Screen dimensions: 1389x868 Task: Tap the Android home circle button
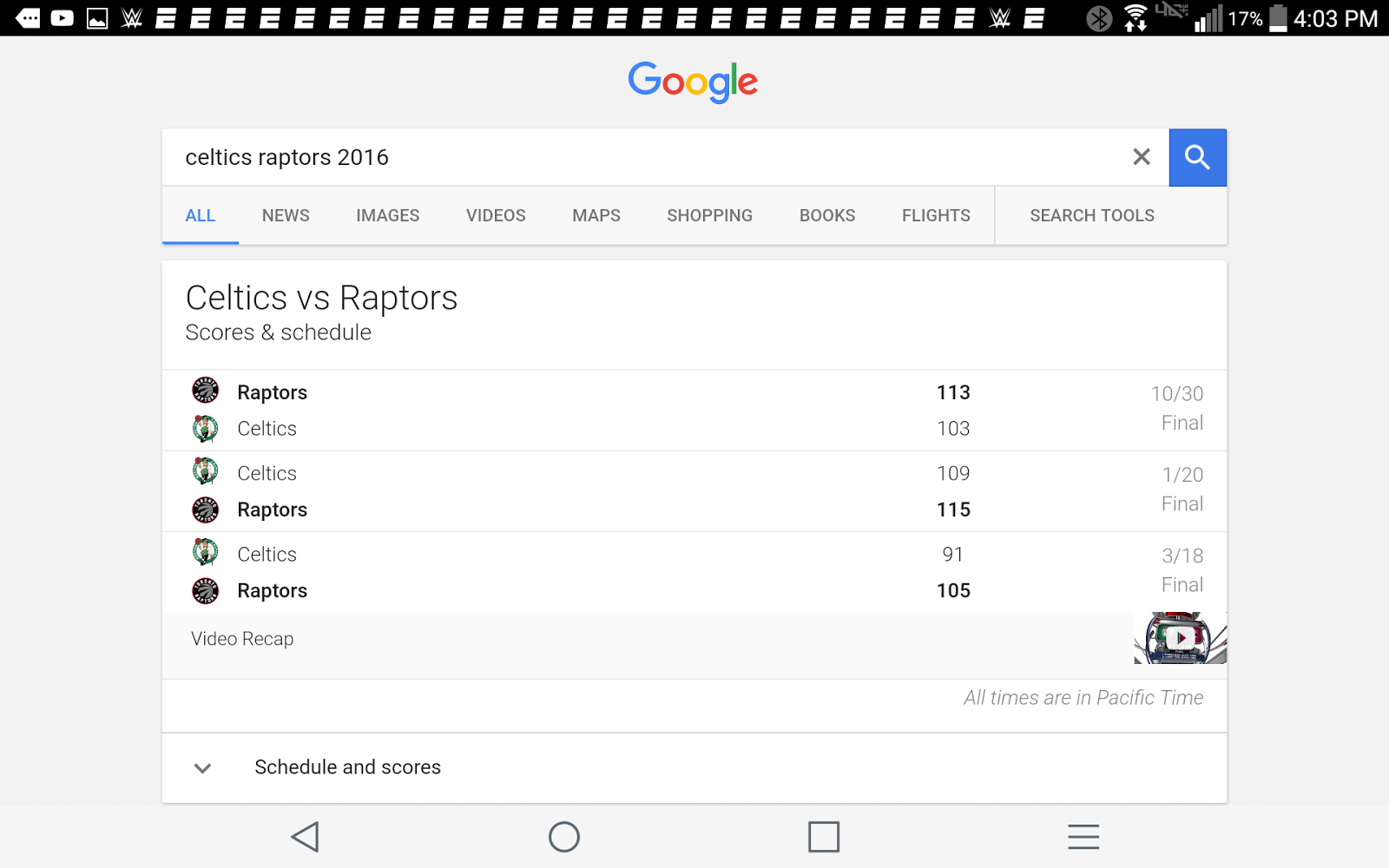coord(564,837)
